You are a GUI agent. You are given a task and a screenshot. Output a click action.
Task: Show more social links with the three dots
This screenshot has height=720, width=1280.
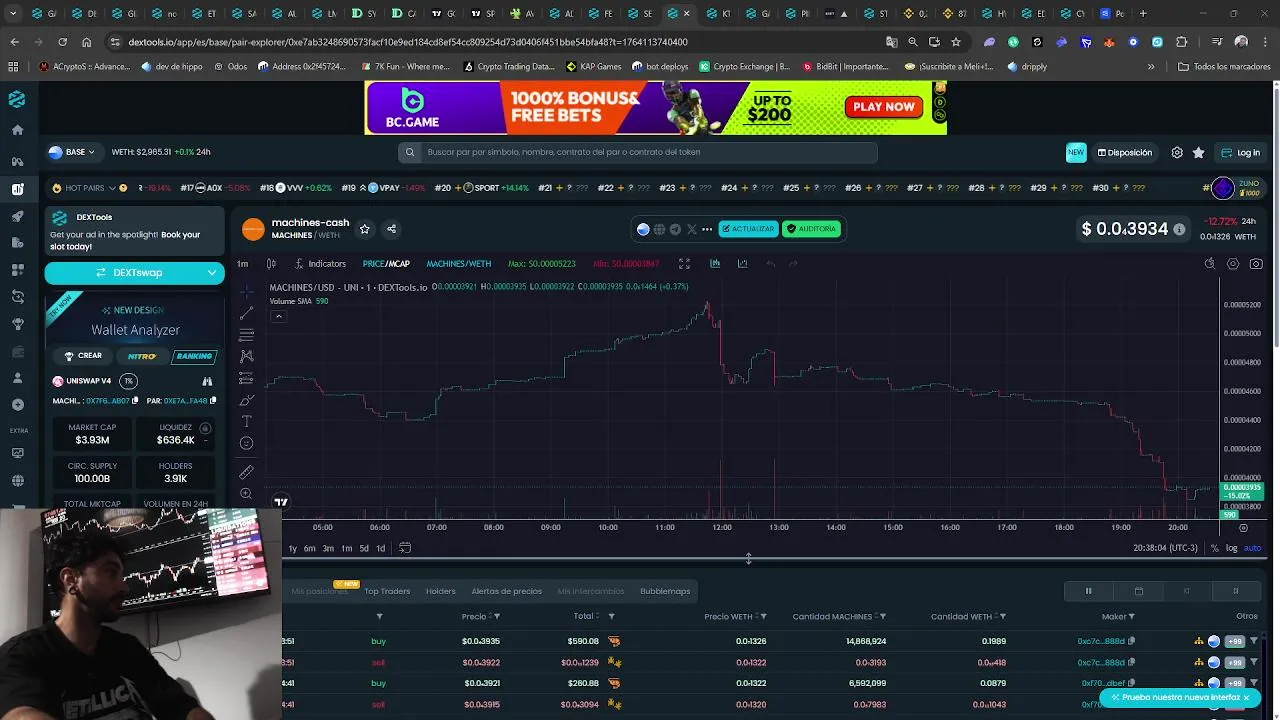pyautogui.click(x=707, y=229)
